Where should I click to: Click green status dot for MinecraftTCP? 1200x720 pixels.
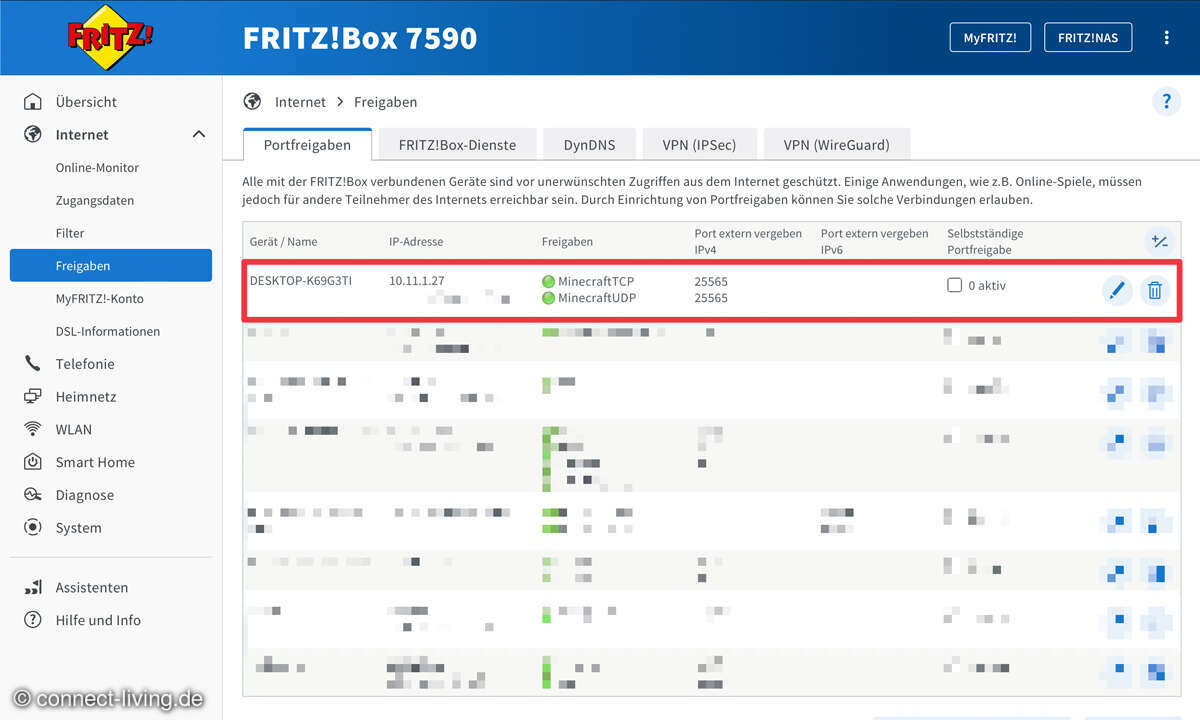click(x=548, y=282)
